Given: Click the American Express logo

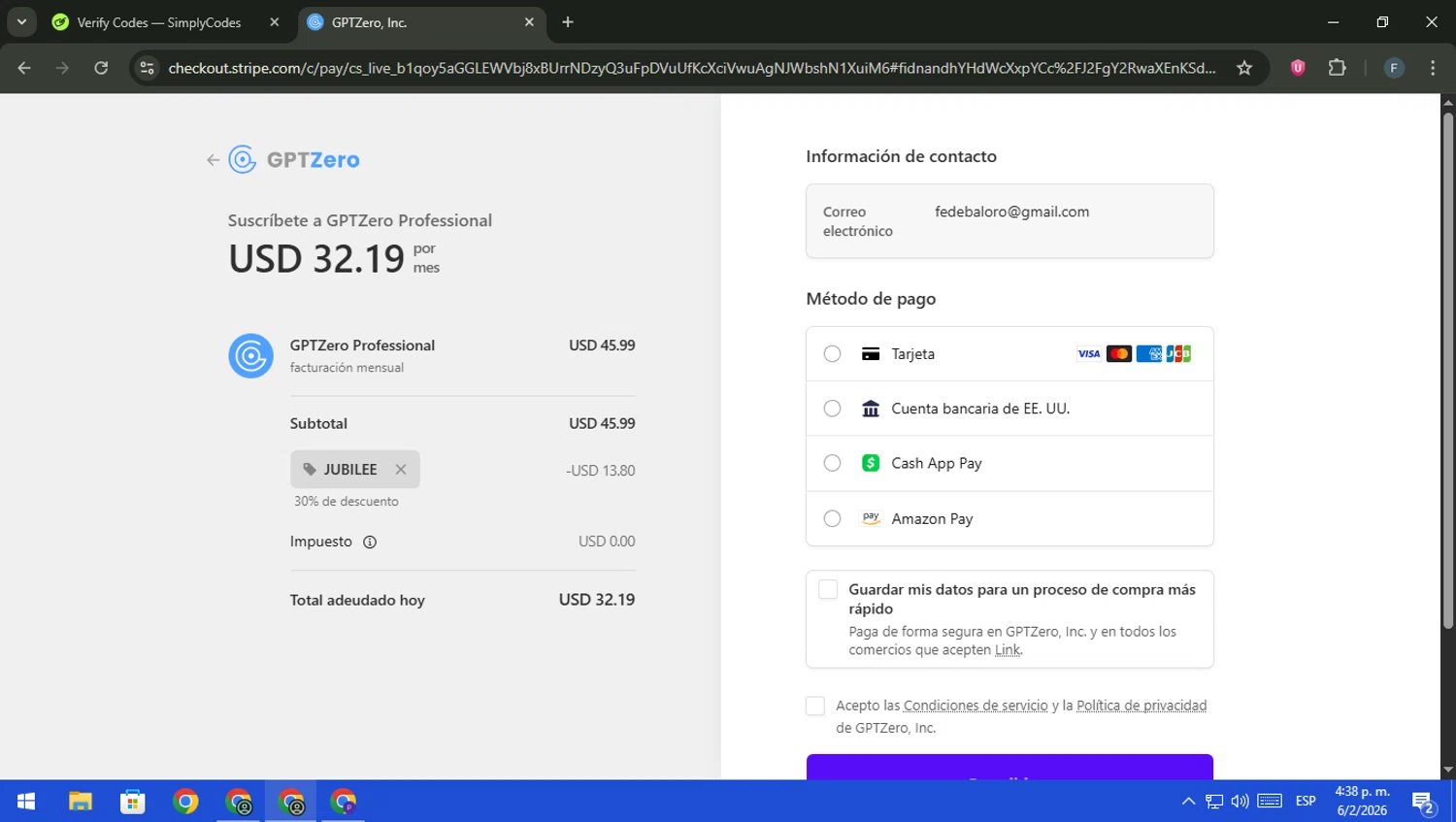Looking at the screenshot, I should 1149,354.
